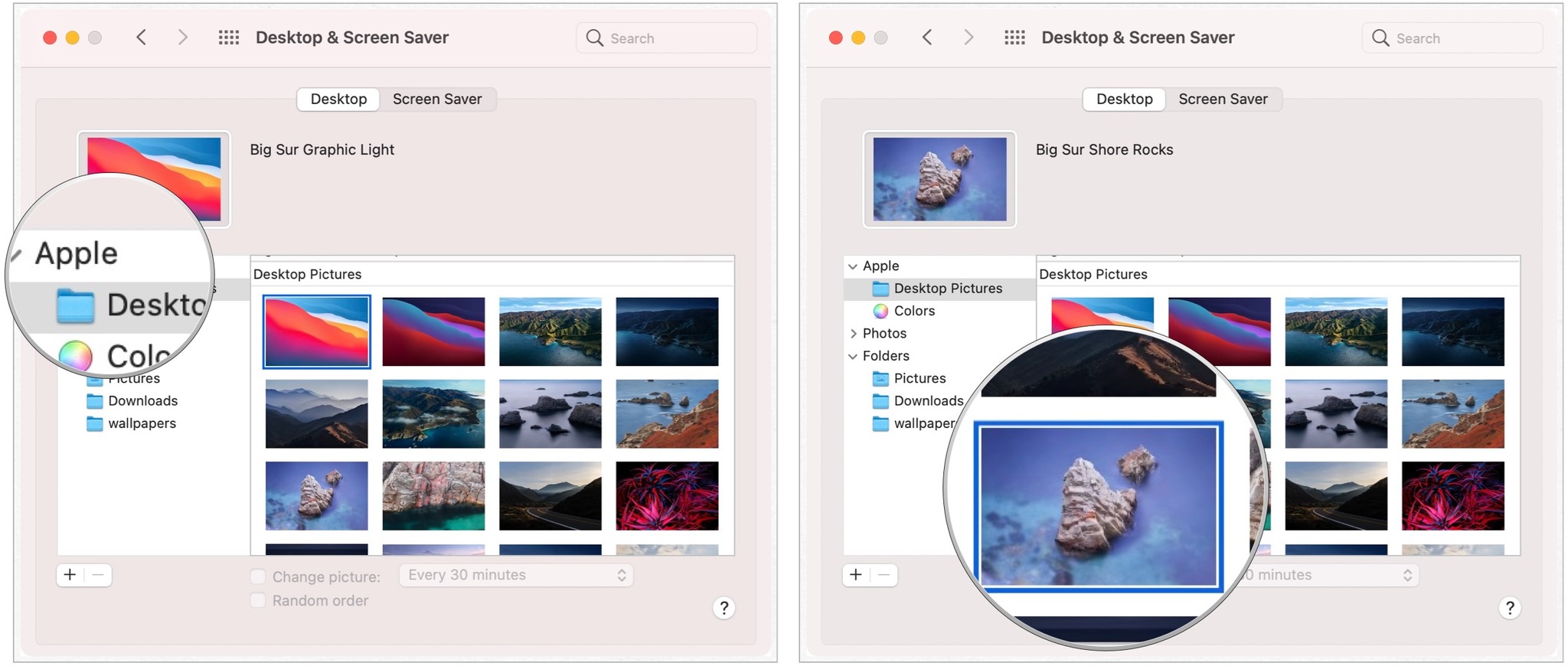The image size is (1568, 666).
Task: Pick night coastline wallpaper in left window
Action: [x=667, y=331]
